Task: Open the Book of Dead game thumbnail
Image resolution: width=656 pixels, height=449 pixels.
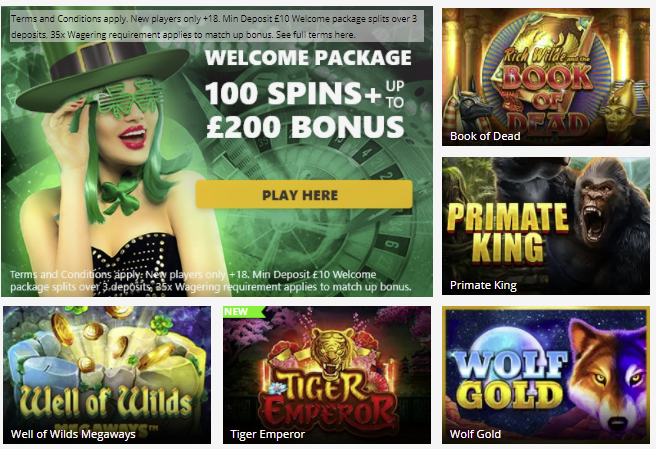Action: tap(546, 77)
